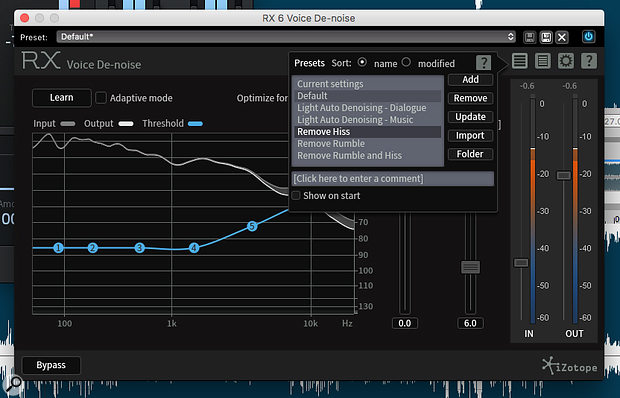Select threshold node 2
Viewport: 620px width, 398px height.
click(93, 248)
